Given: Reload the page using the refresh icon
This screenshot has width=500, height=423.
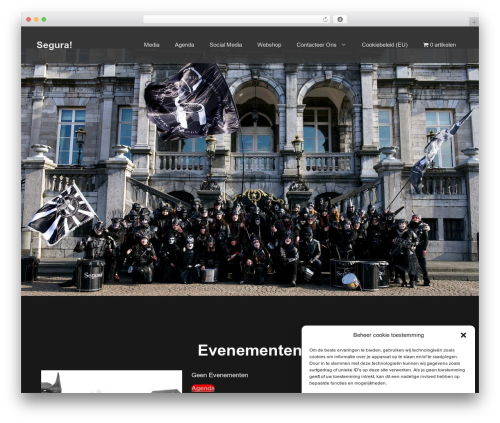Looking at the screenshot, I should 325,19.
